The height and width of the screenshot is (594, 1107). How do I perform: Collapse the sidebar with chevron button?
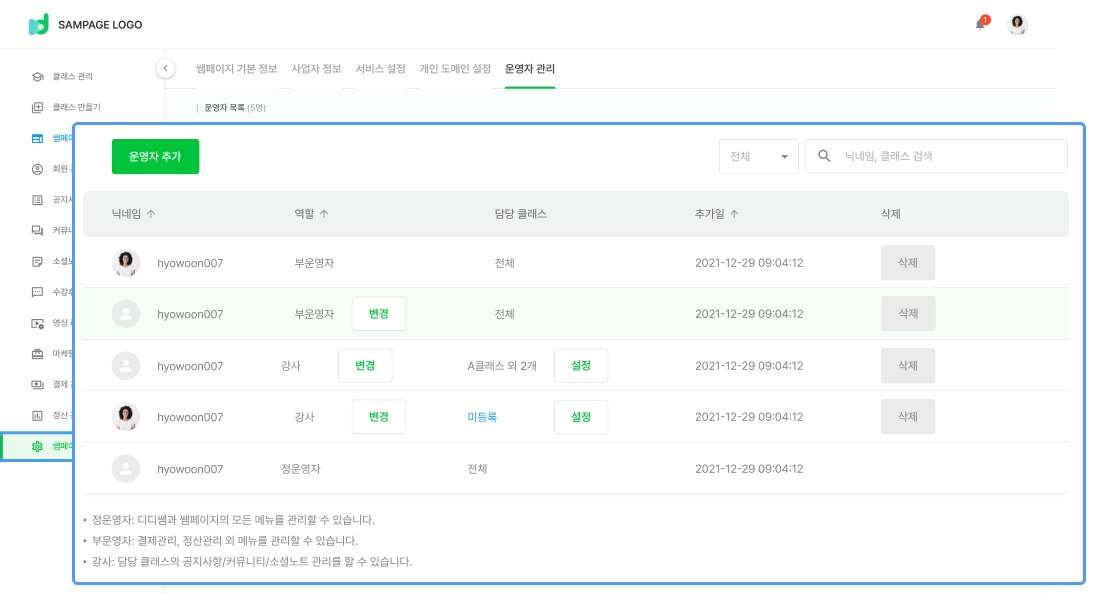tap(166, 68)
